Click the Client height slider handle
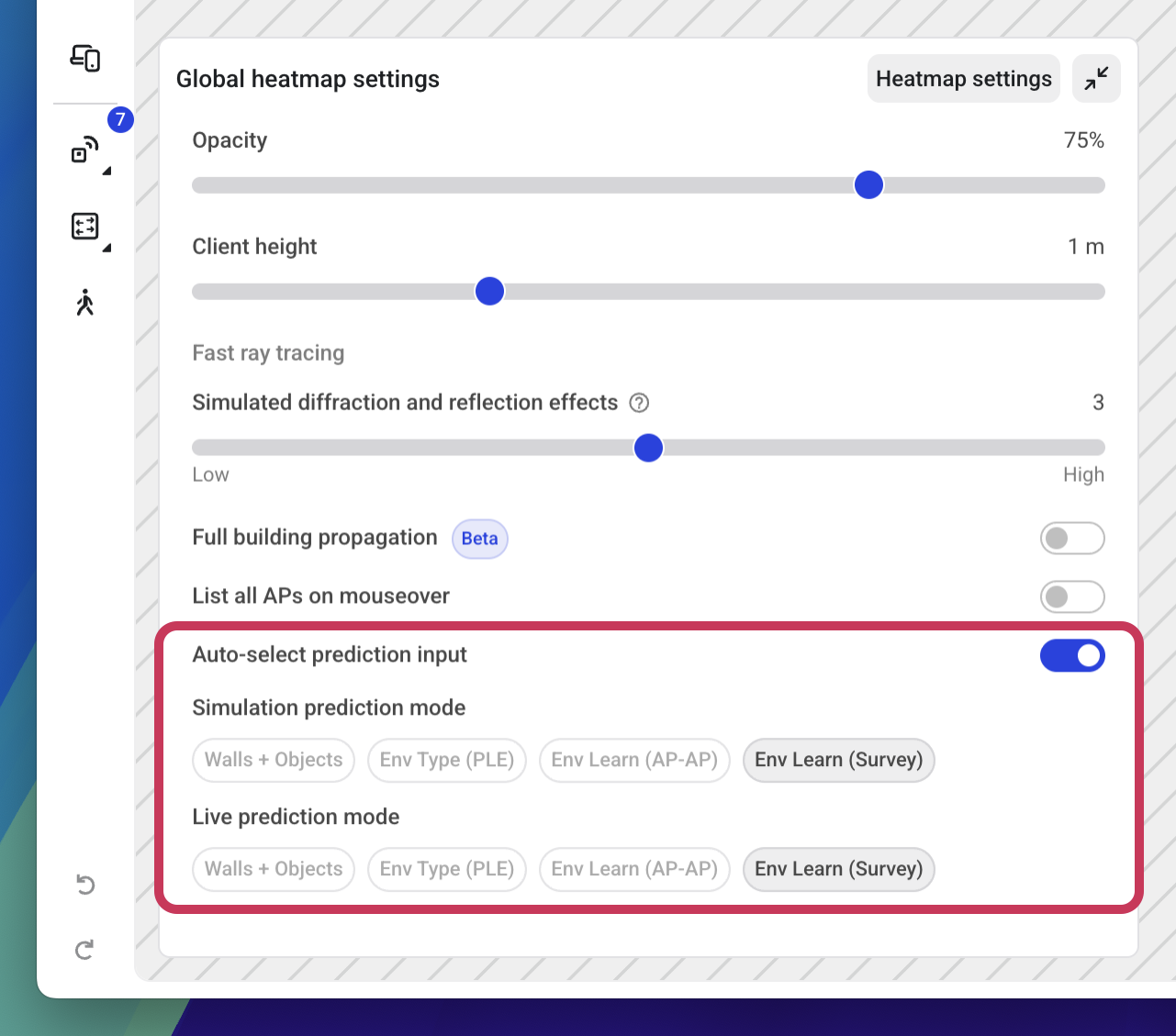Image resolution: width=1176 pixels, height=1036 pixels. (x=489, y=292)
